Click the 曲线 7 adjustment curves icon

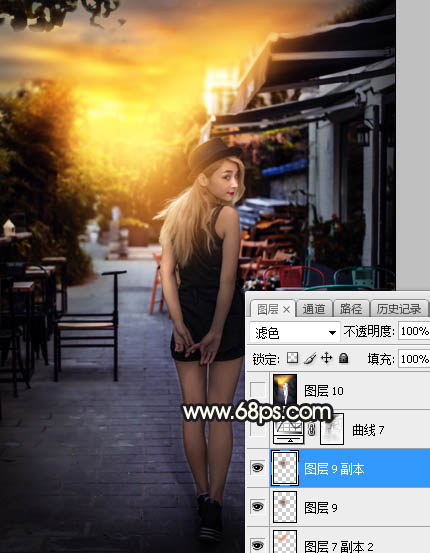[288, 431]
